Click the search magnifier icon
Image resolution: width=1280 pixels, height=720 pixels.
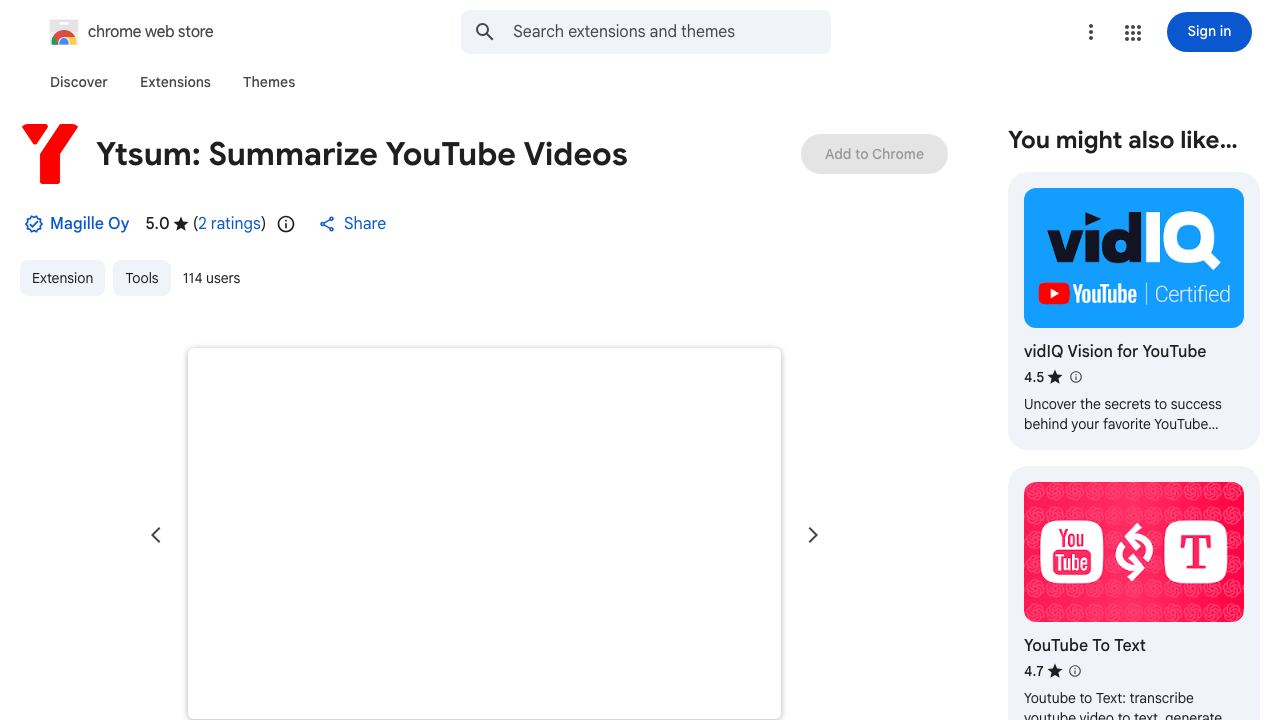pyautogui.click(x=485, y=32)
